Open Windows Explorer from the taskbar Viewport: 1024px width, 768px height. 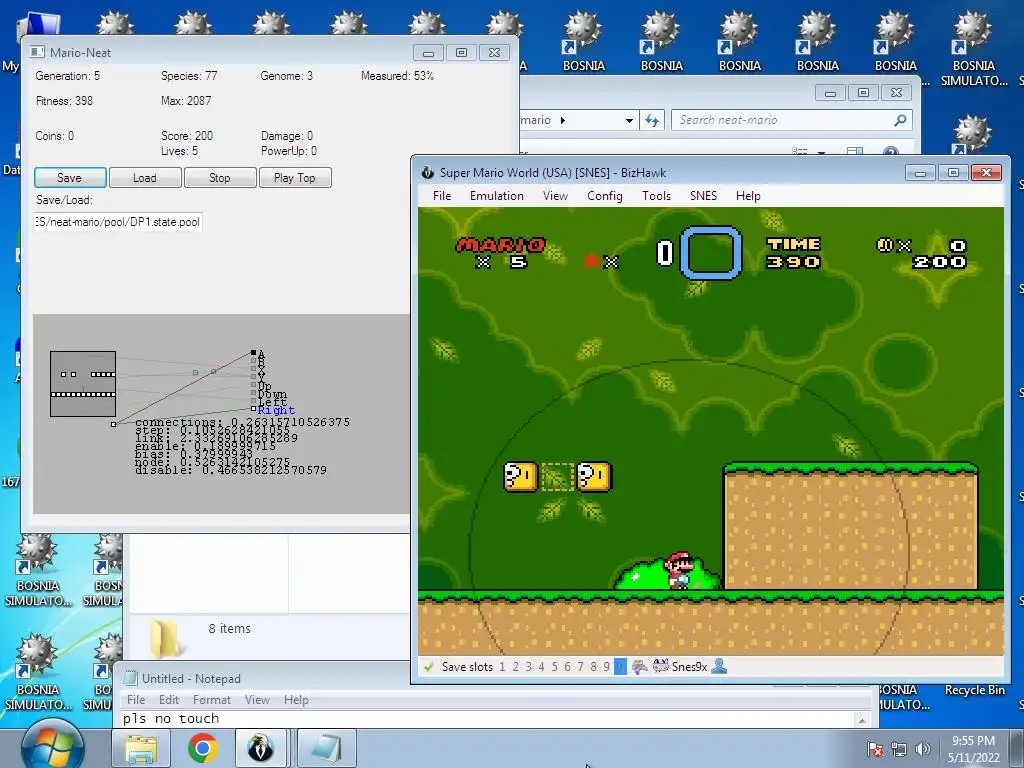[141, 748]
